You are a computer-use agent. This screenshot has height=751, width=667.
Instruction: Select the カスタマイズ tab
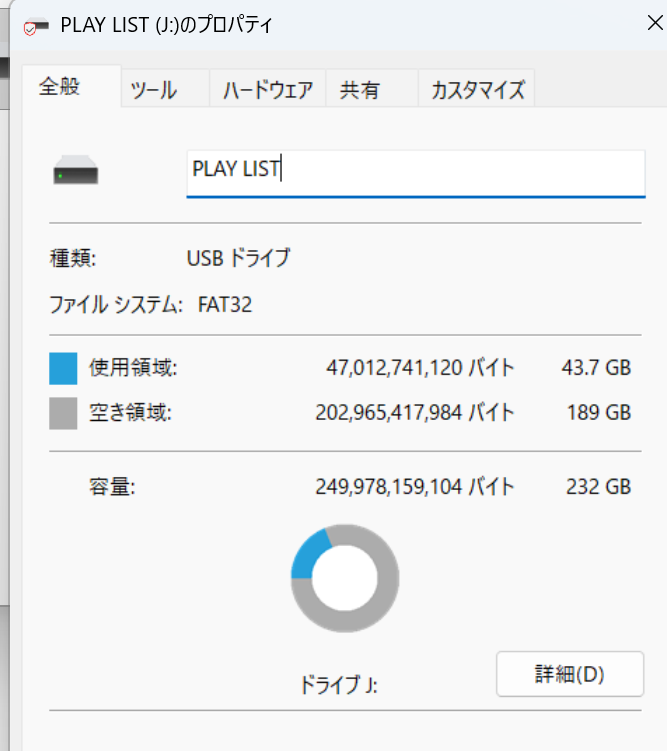(477, 90)
